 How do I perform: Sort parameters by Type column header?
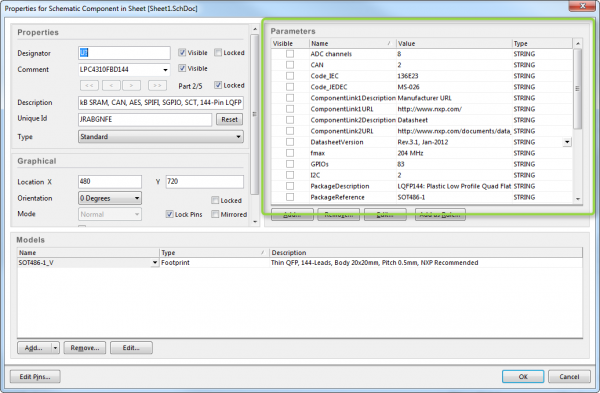(x=543, y=43)
